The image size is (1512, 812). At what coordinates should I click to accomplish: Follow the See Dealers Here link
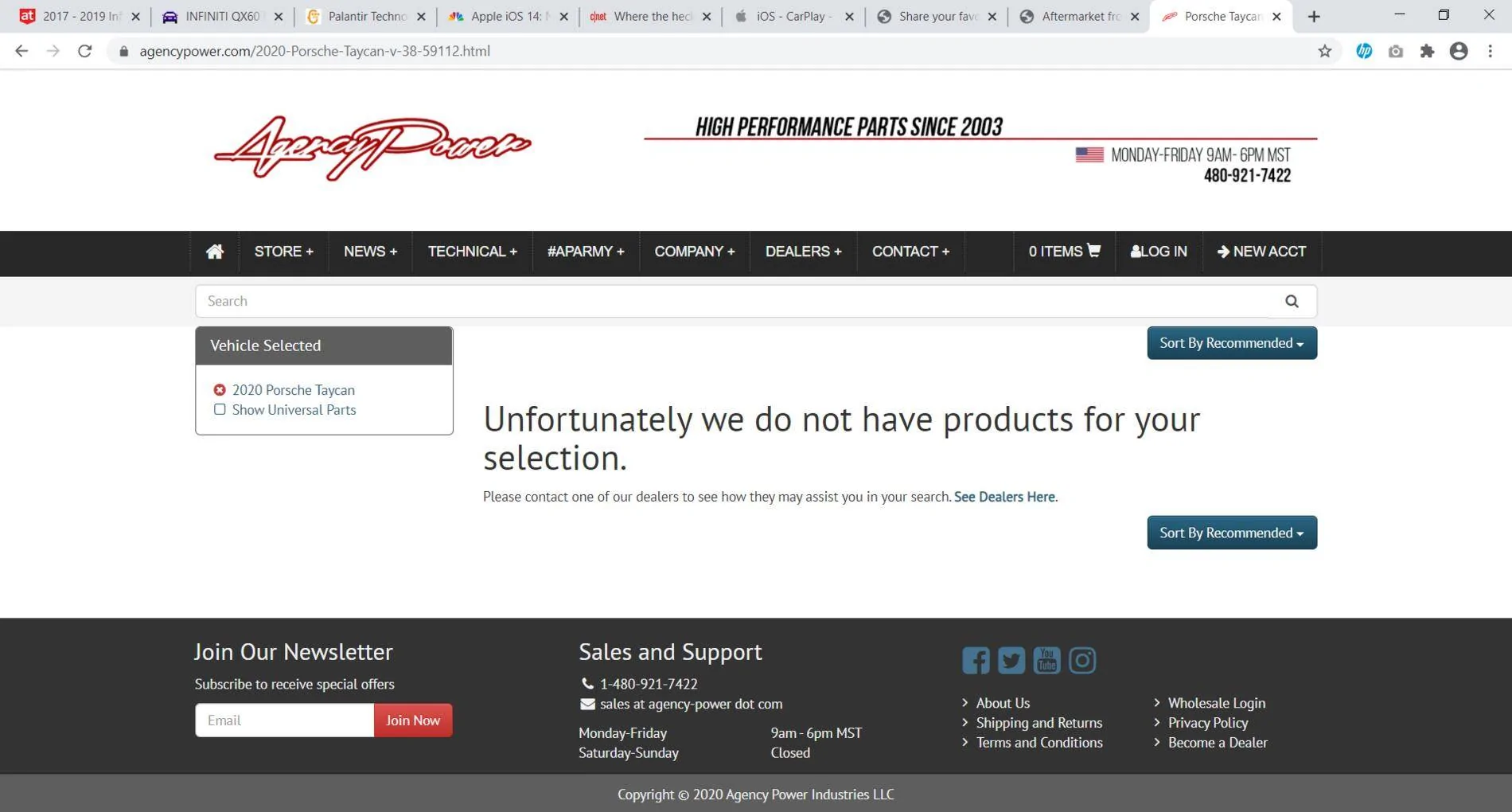(1005, 497)
